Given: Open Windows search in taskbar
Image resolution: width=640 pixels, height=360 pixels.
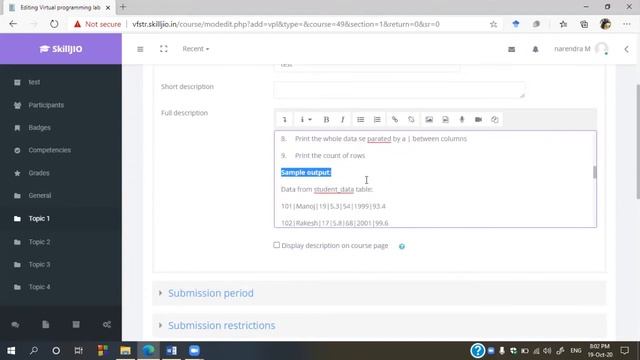Looking at the screenshot, I should [33, 351].
